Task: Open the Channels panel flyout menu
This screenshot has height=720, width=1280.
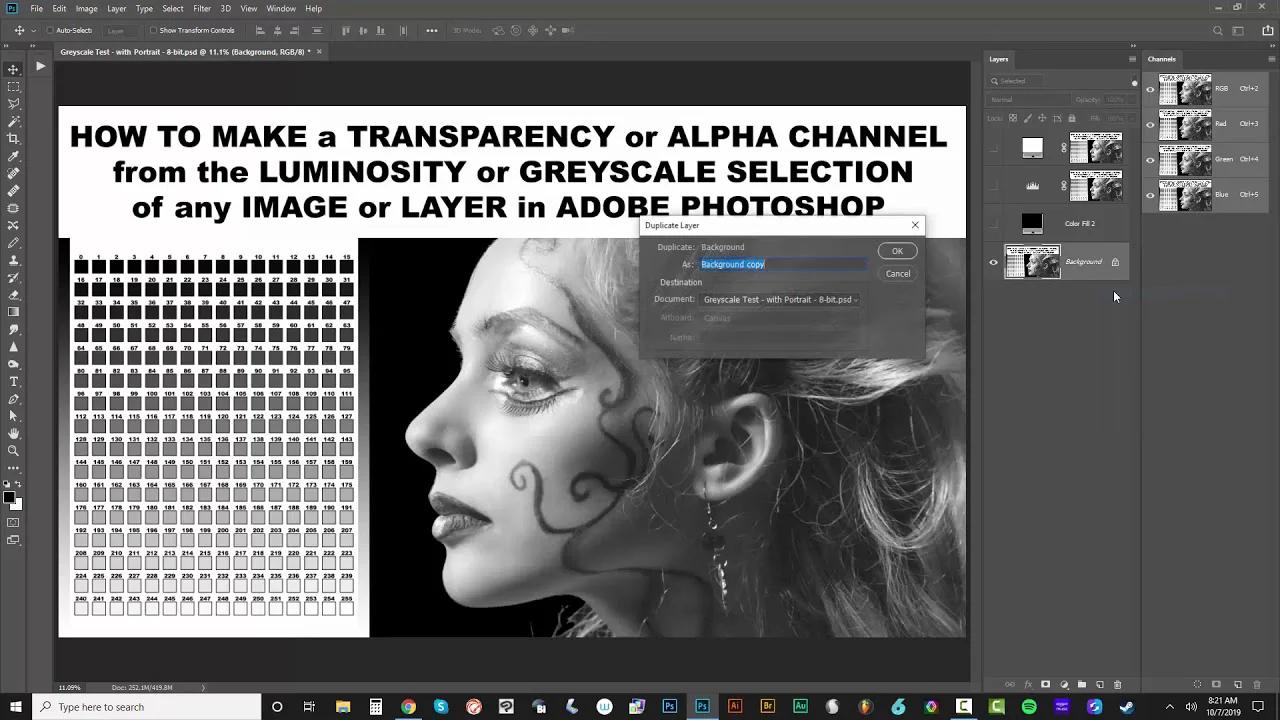Action: [x=1270, y=59]
